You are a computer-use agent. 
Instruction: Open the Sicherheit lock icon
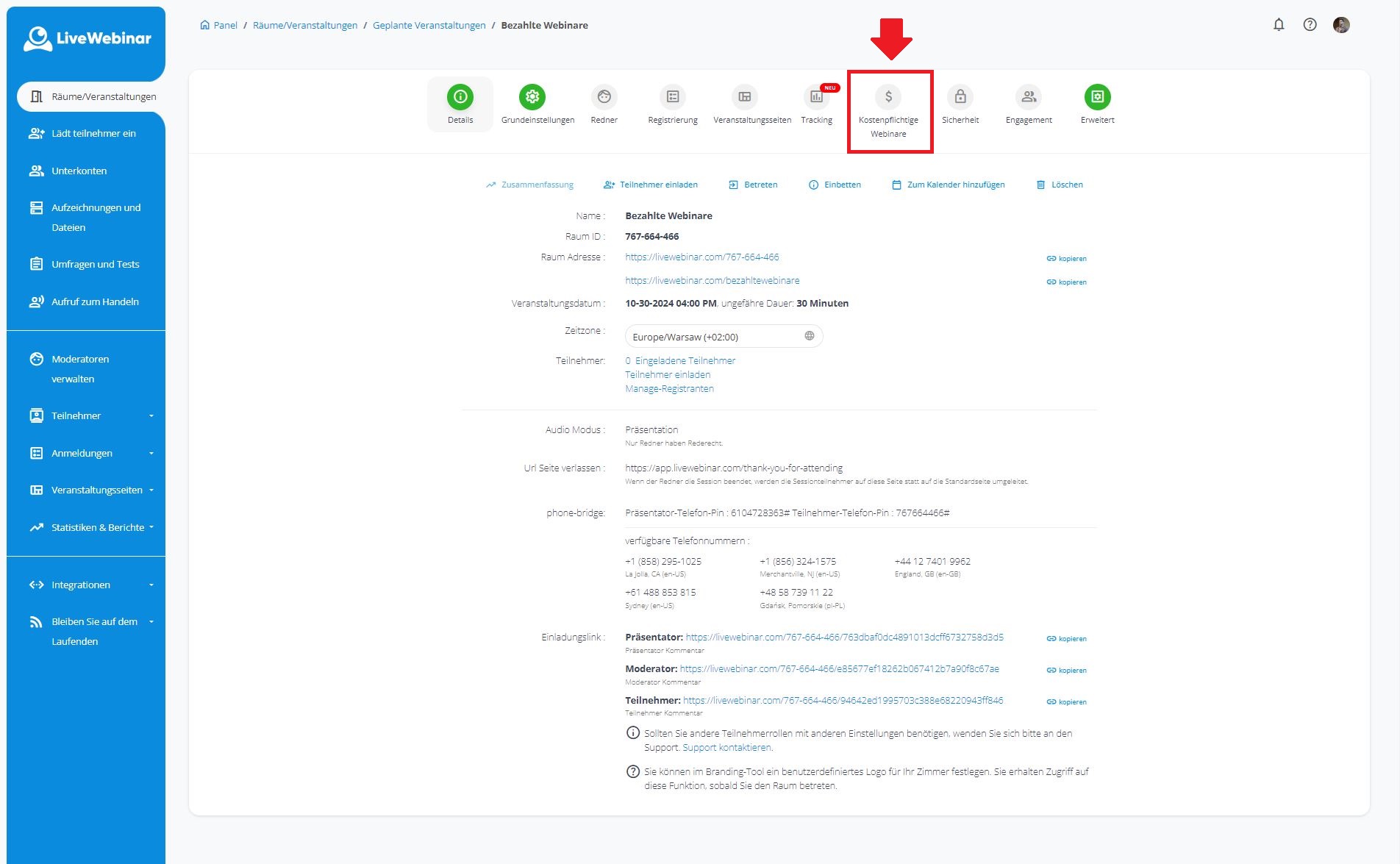pyautogui.click(x=960, y=97)
